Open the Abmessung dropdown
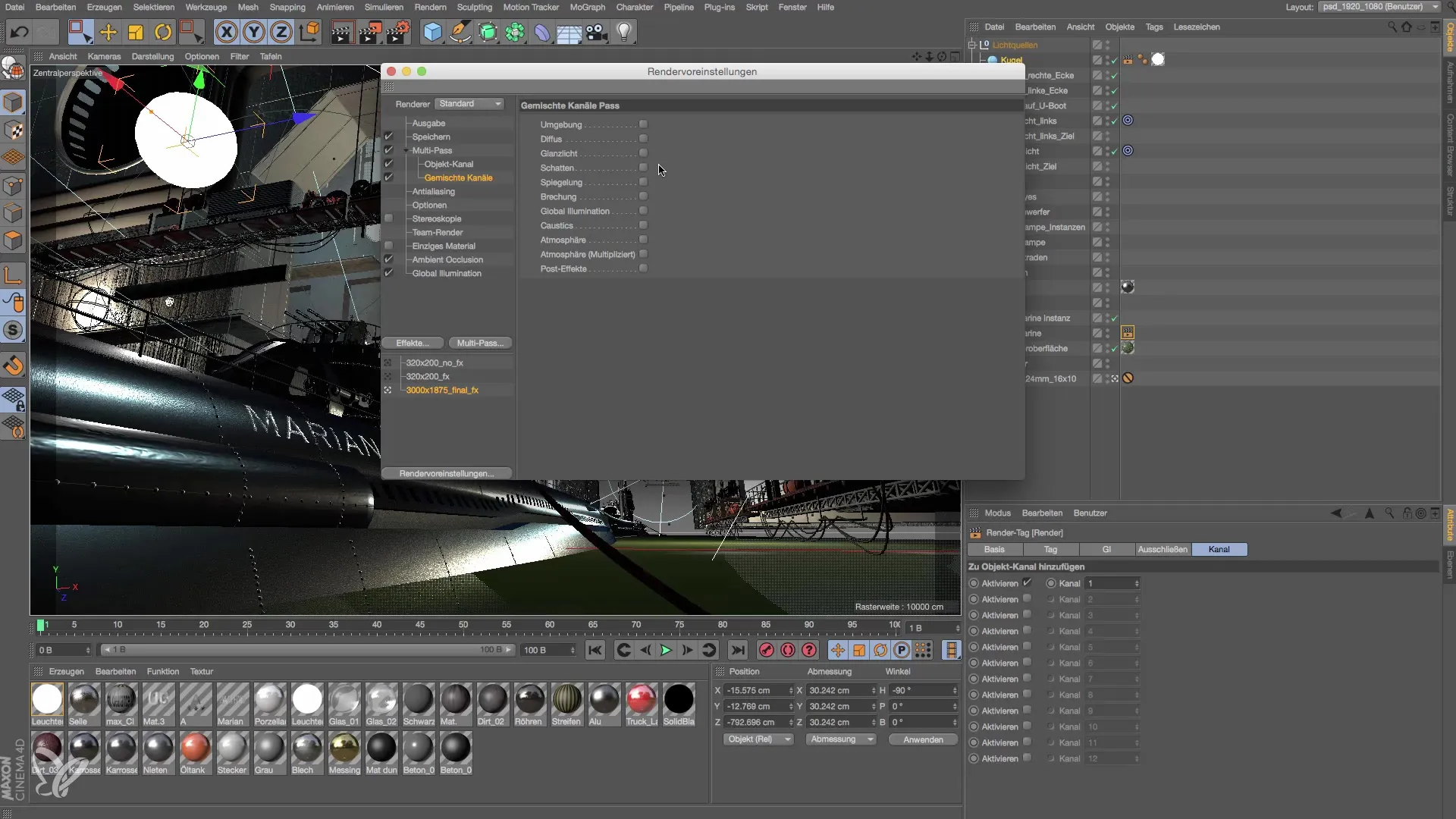1456x819 pixels. pos(840,739)
